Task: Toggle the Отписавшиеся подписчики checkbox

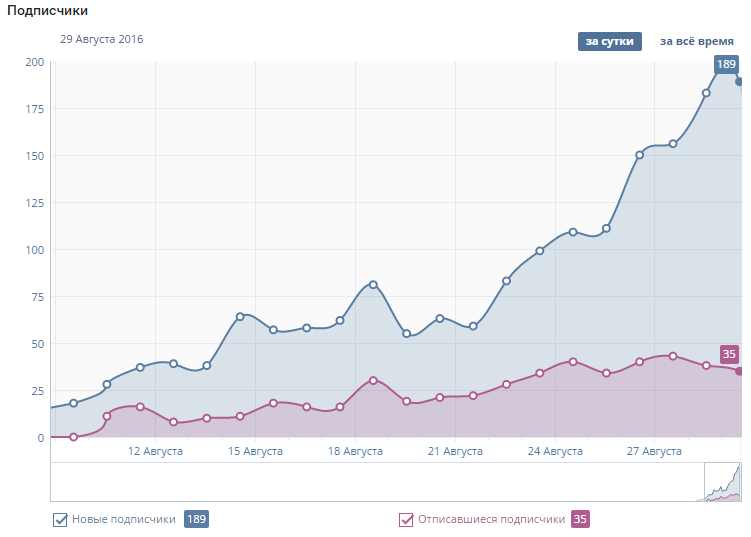Action: coord(406,519)
